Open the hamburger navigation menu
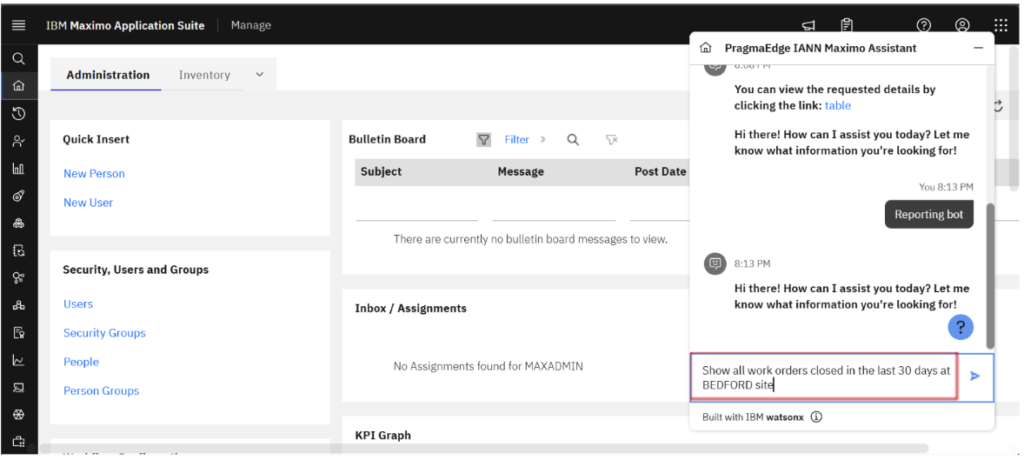The height and width of the screenshot is (460, 1024). click(x=18, y=25)
